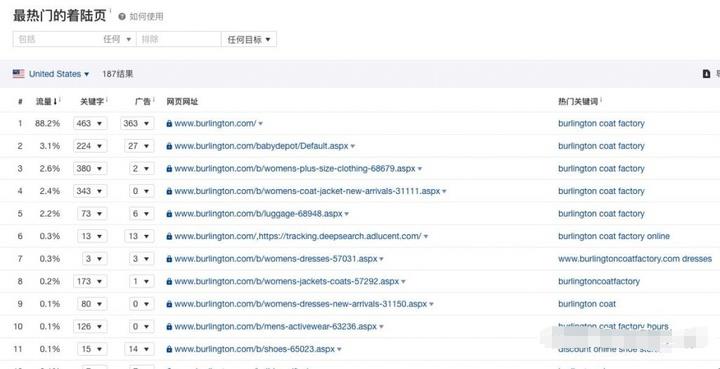Open URL menu arrow after shoes-65023.aspx
The height and width of the screenshot is (369, 720).
(x=339, y=350)
